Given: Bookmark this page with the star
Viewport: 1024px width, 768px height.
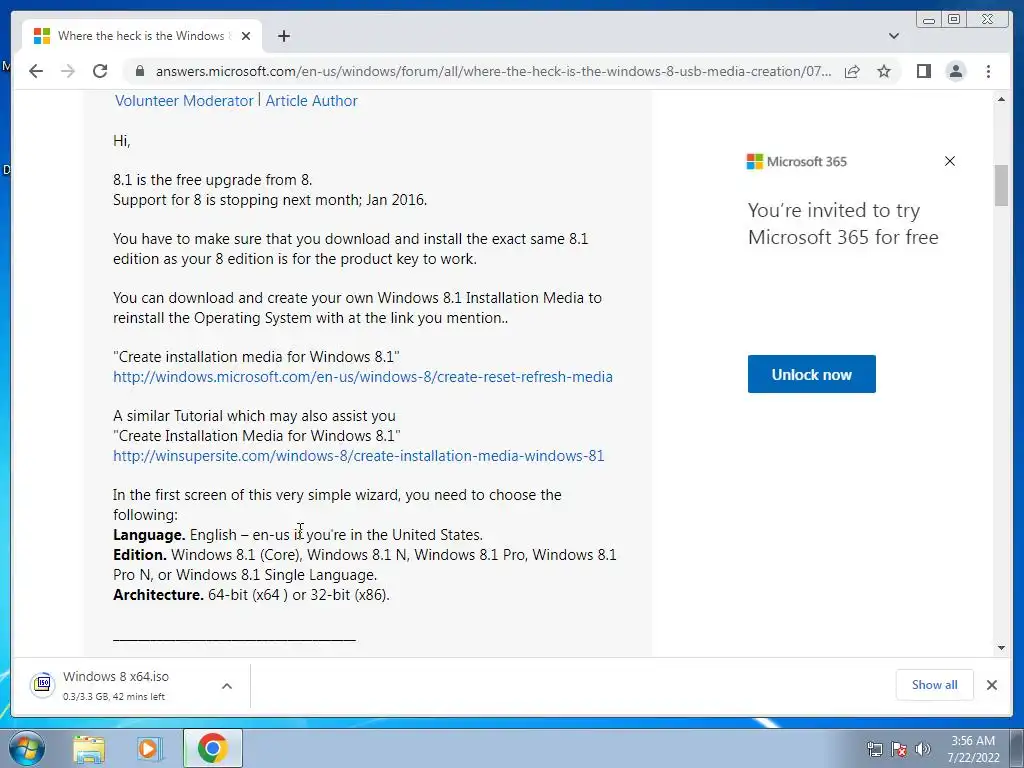Looking at the screenshot, I should point(884,71).
